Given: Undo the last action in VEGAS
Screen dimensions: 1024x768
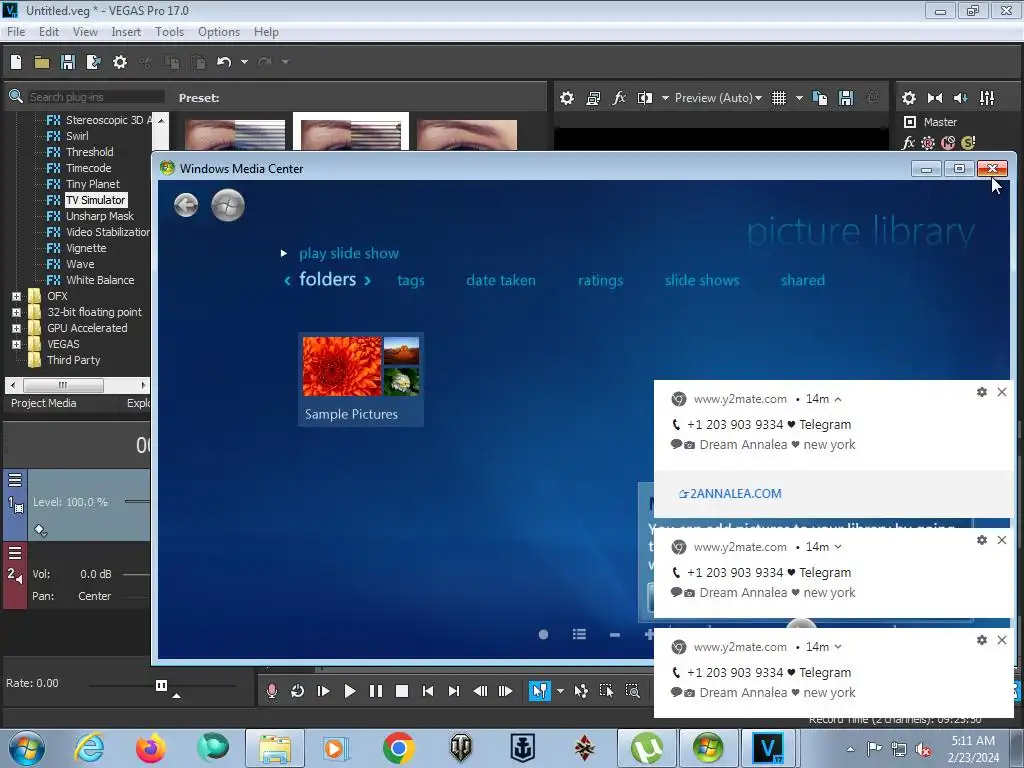Looking at the screenshot, I should click(224, 62).
